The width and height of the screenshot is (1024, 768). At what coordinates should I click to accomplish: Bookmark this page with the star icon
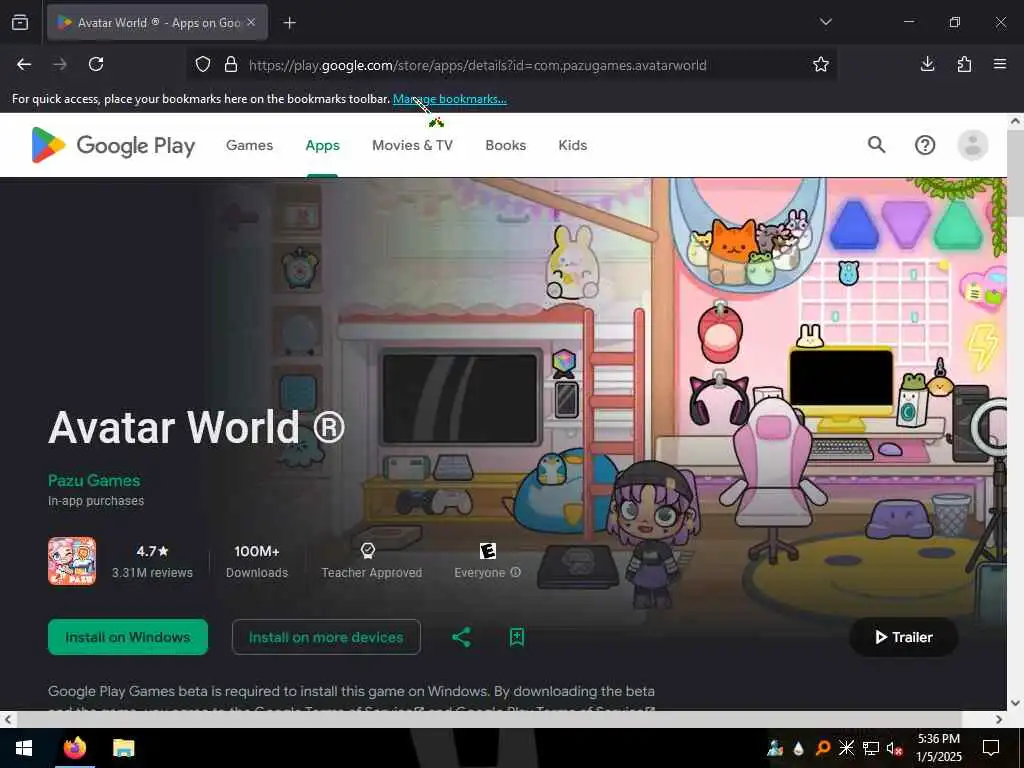click(821, 64)
